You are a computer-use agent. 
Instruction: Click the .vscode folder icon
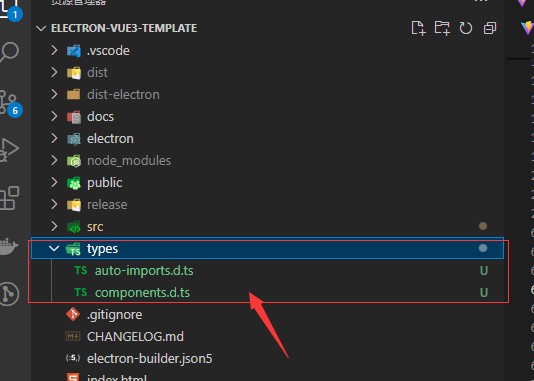point(74,51)
